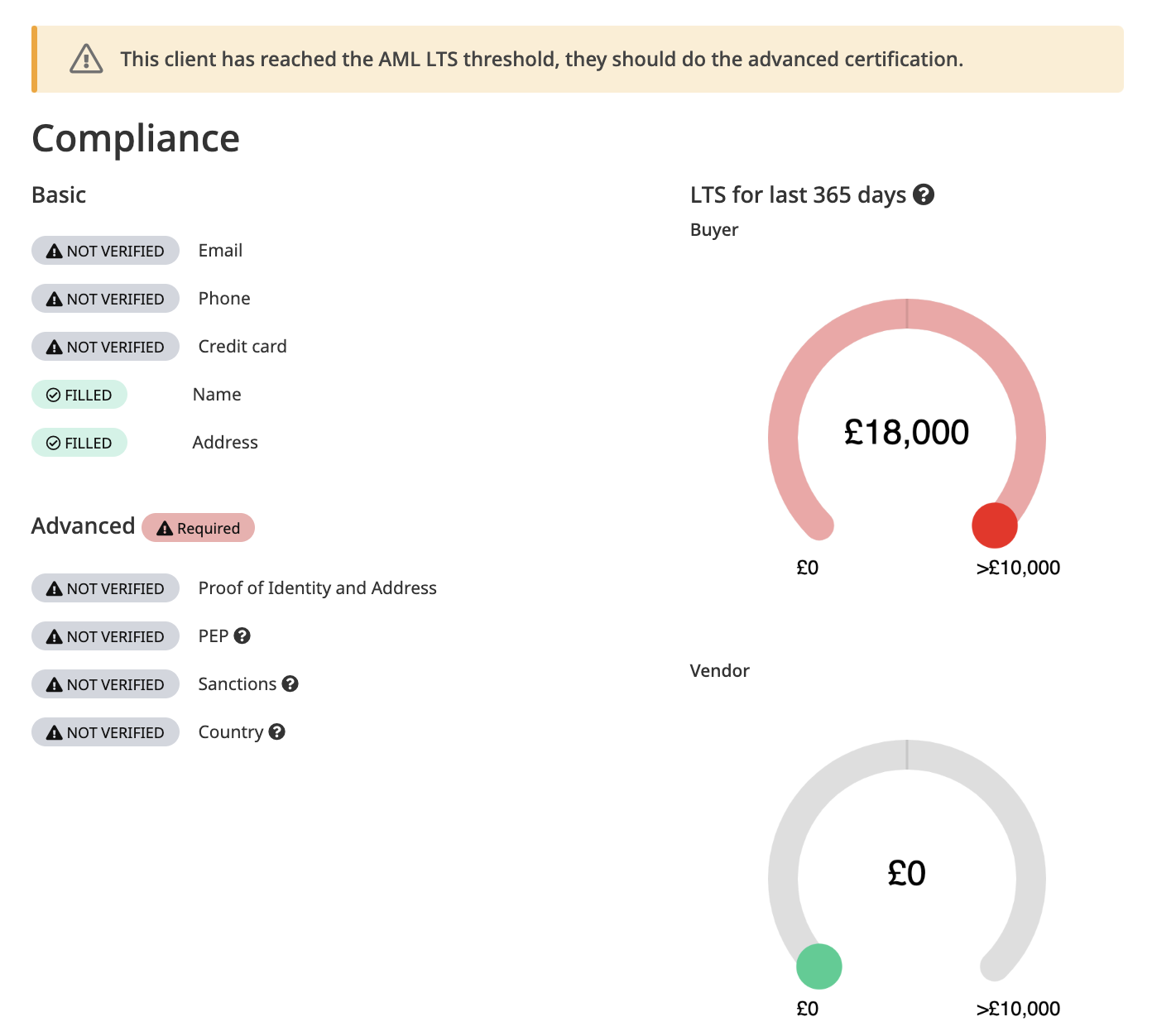Toggle the Credit card verification badge

coord(105,346)
